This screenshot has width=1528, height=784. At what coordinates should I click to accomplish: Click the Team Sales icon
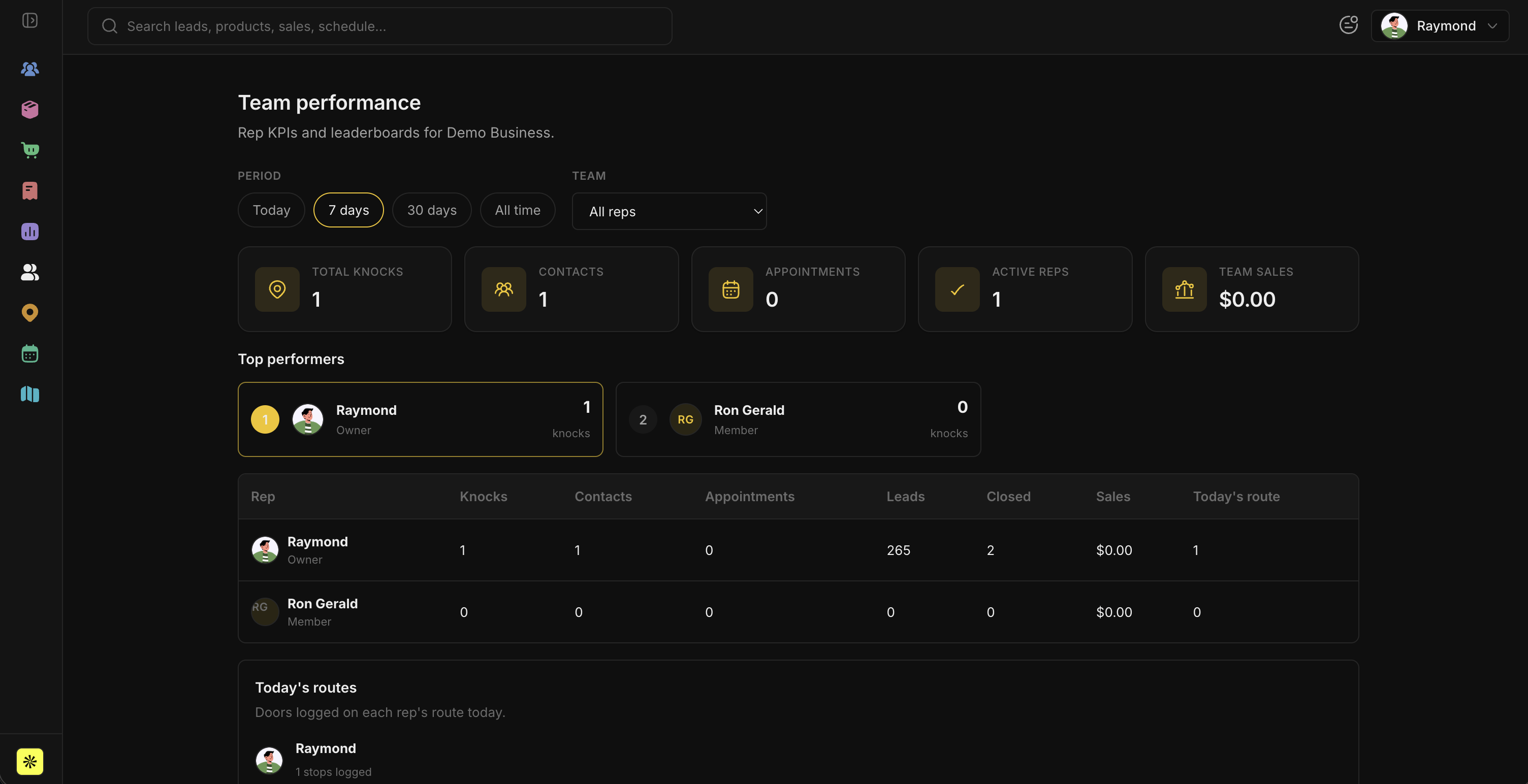coord(1184,289)
